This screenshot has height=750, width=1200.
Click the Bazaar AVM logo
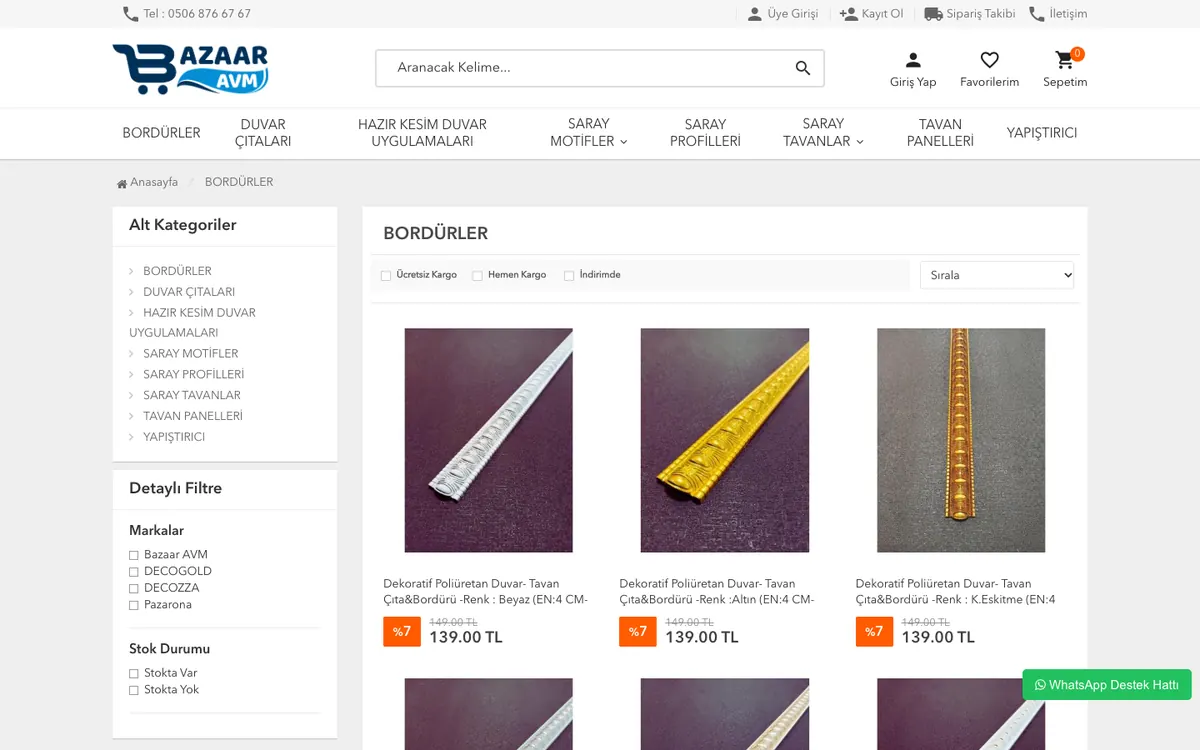point(191,69)
